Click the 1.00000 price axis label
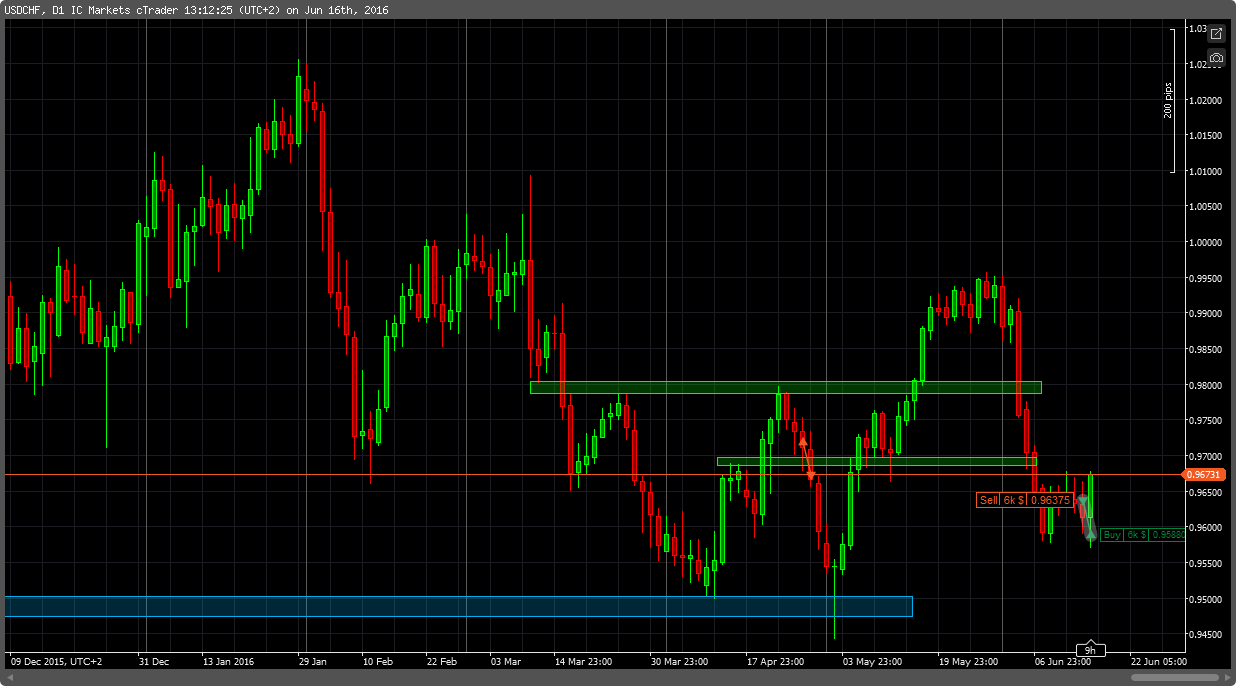The width and height of the screenshot is (1236, 686). click(1205, 242)
